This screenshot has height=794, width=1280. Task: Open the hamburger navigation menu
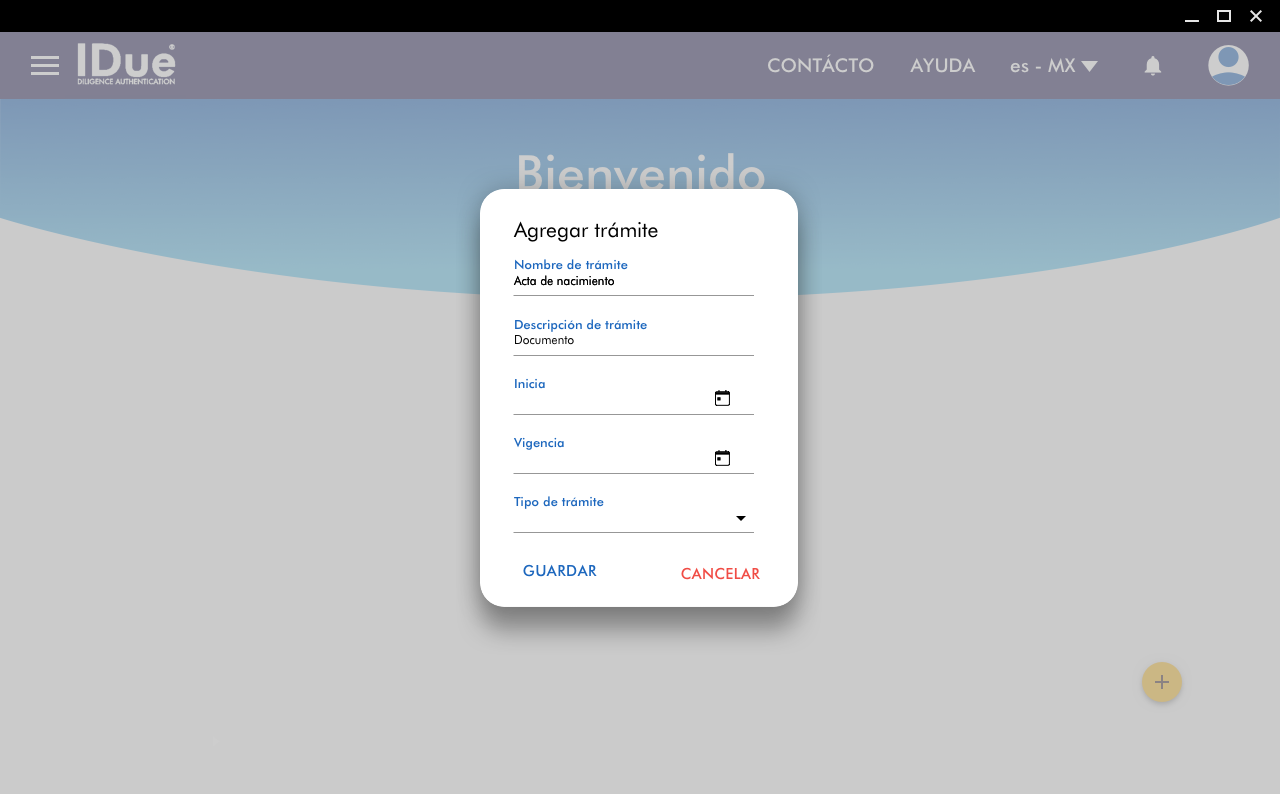(45, 66)
